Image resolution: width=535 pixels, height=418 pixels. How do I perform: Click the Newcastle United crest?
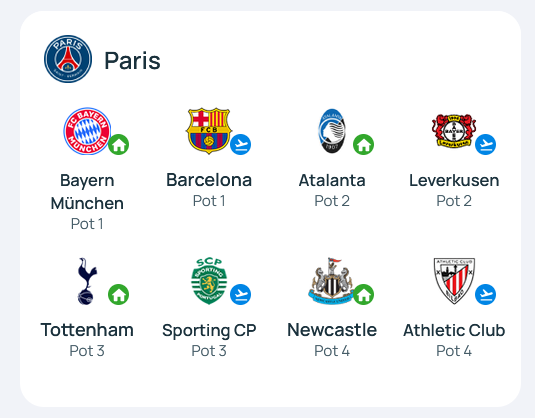click(332, 281)
